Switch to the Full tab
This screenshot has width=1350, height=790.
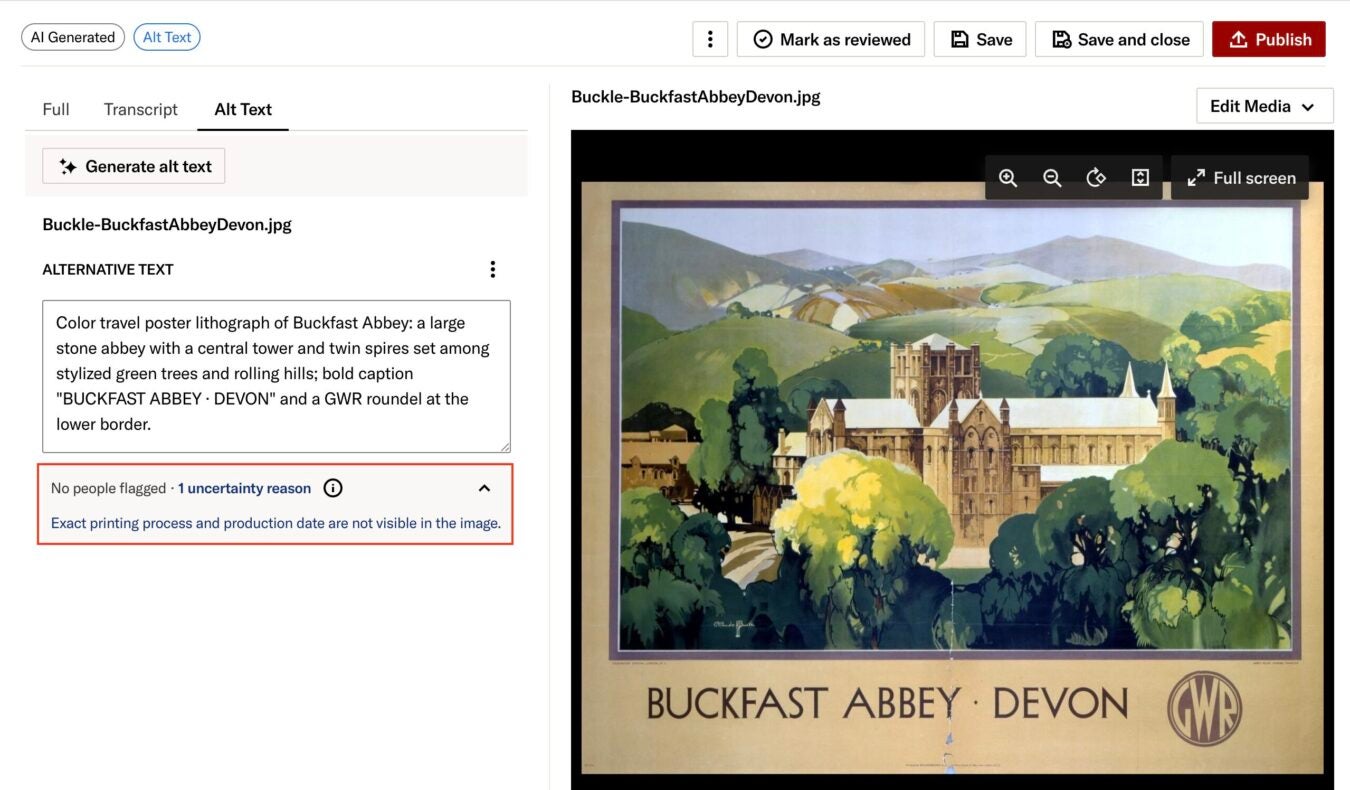(x=56, y=109)
